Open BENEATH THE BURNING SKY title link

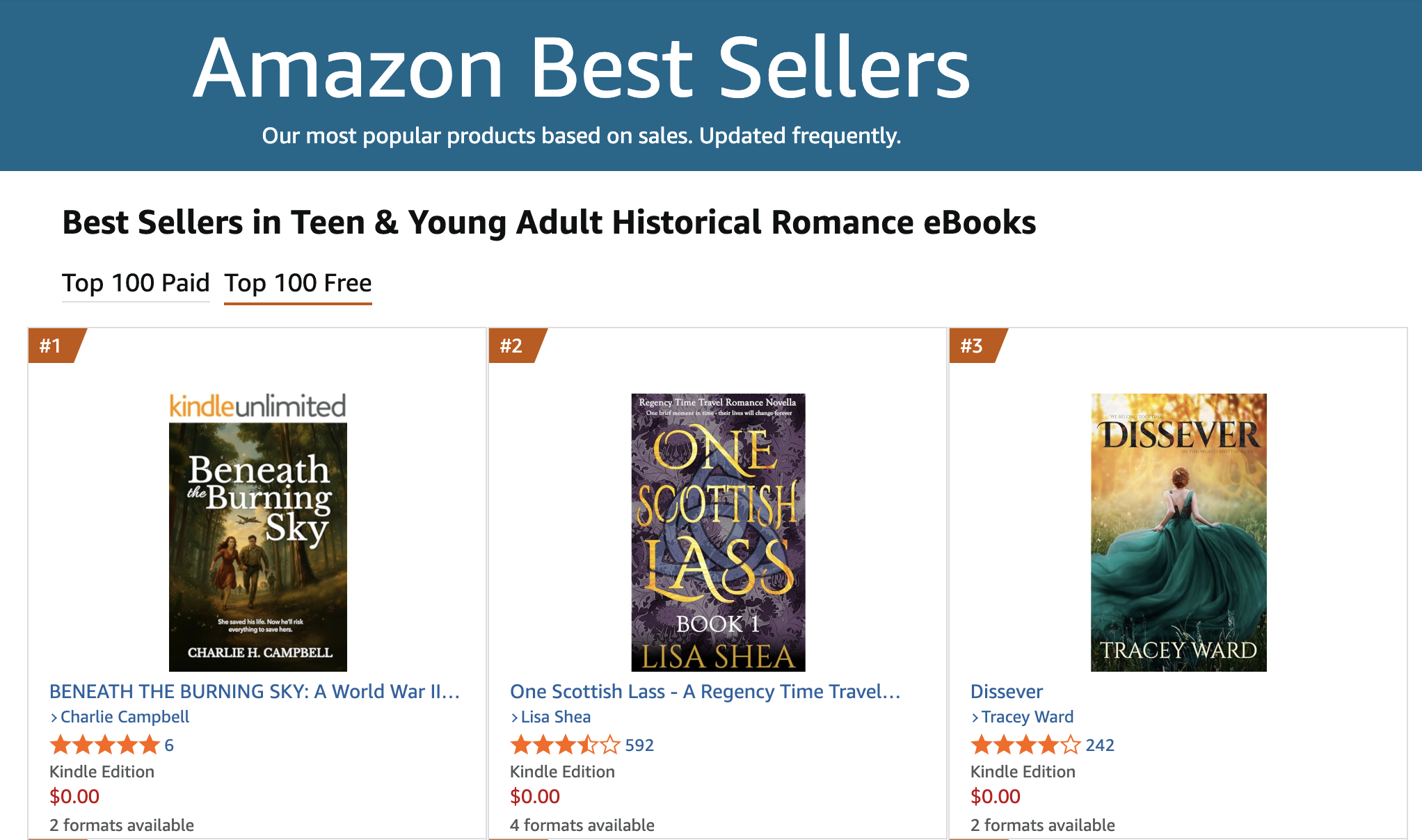pyautogui.click(x=255, y=691)
